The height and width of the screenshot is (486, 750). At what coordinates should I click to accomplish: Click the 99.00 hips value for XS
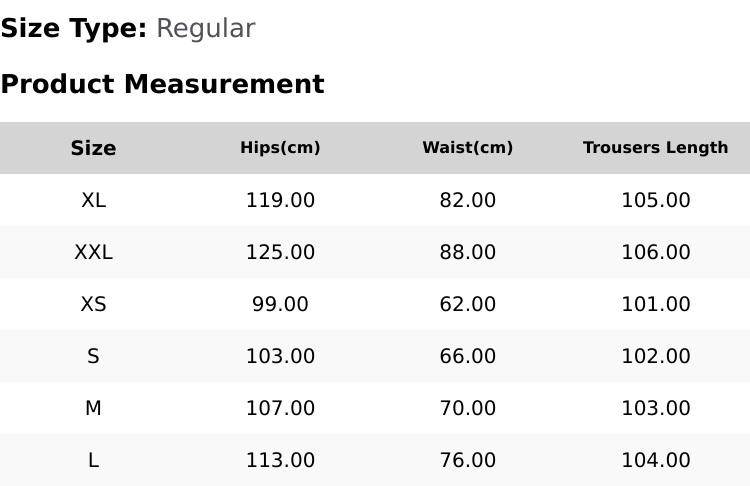click(x=280, y=304)
